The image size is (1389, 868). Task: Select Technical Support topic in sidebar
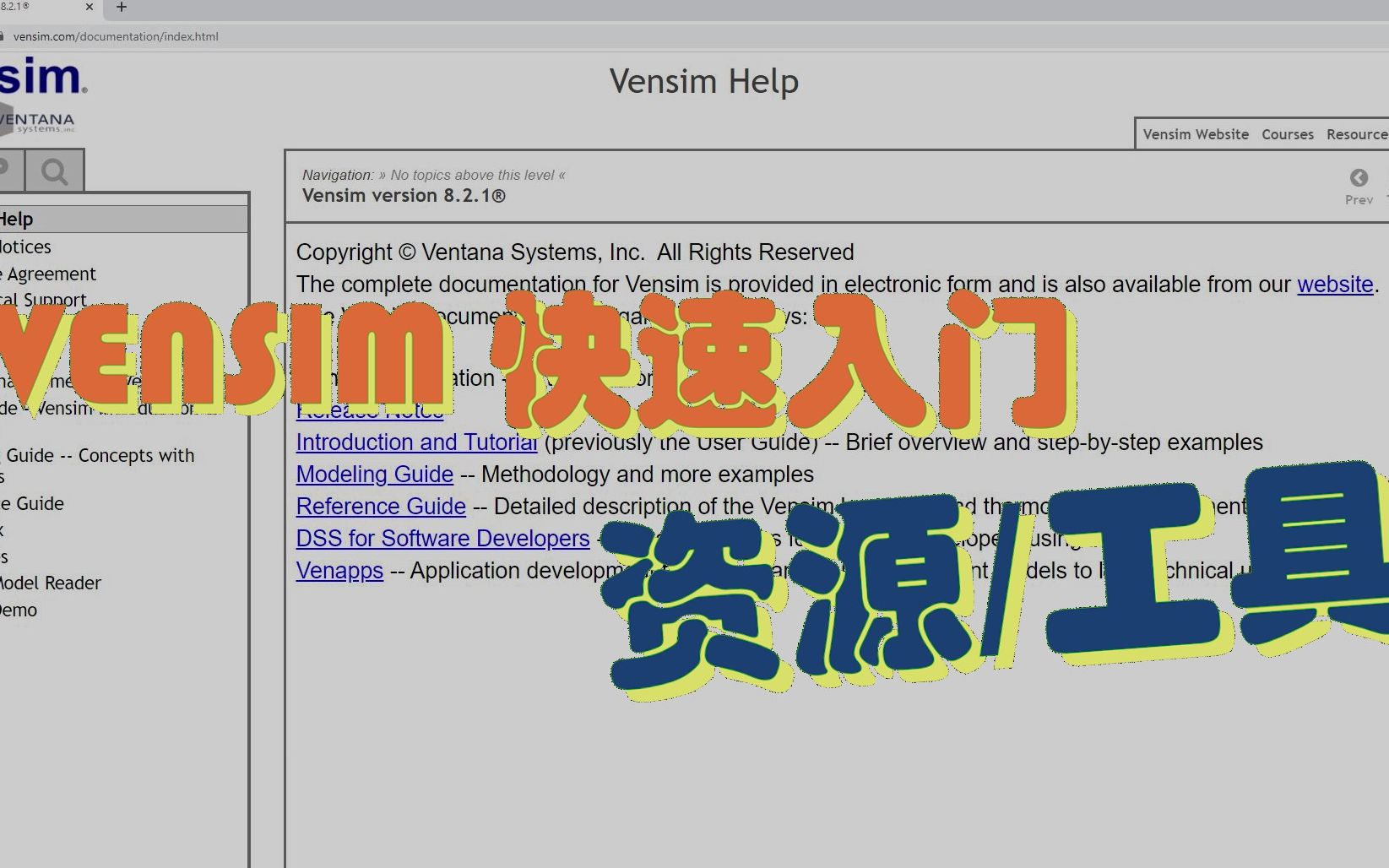click(x=43, y=300)
